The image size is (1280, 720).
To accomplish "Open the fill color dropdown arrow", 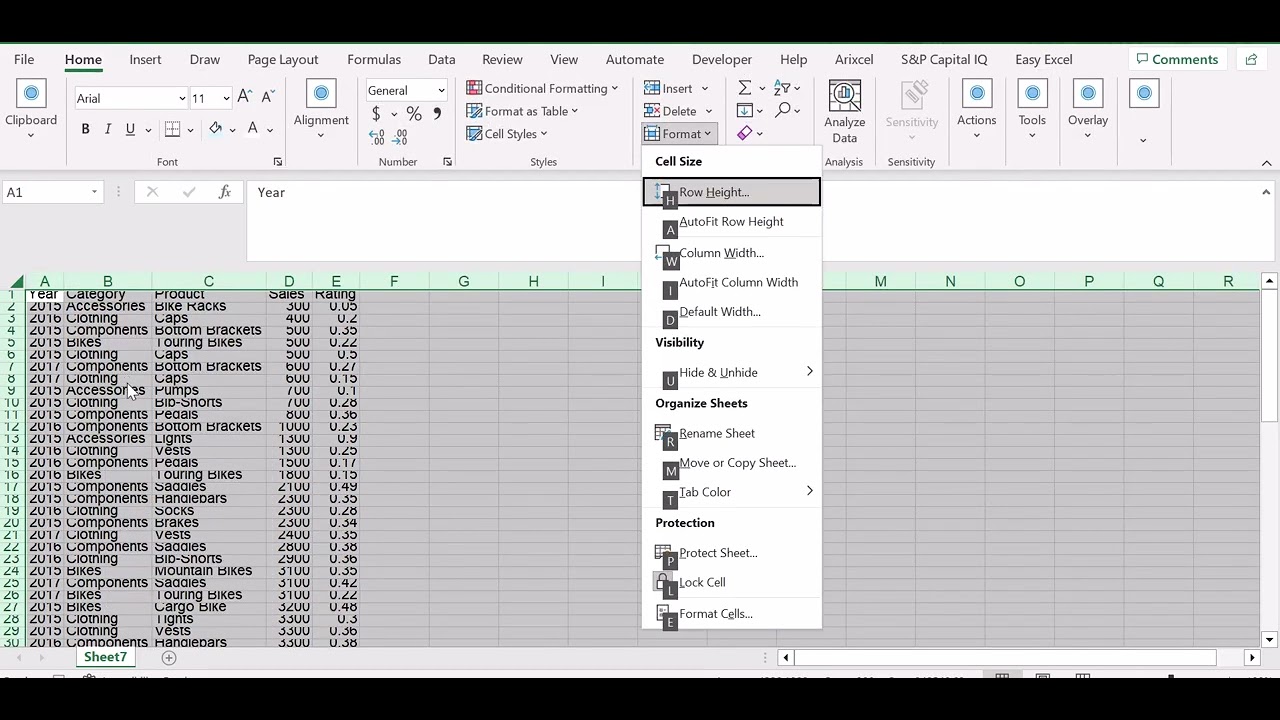I will click(232, 130).
